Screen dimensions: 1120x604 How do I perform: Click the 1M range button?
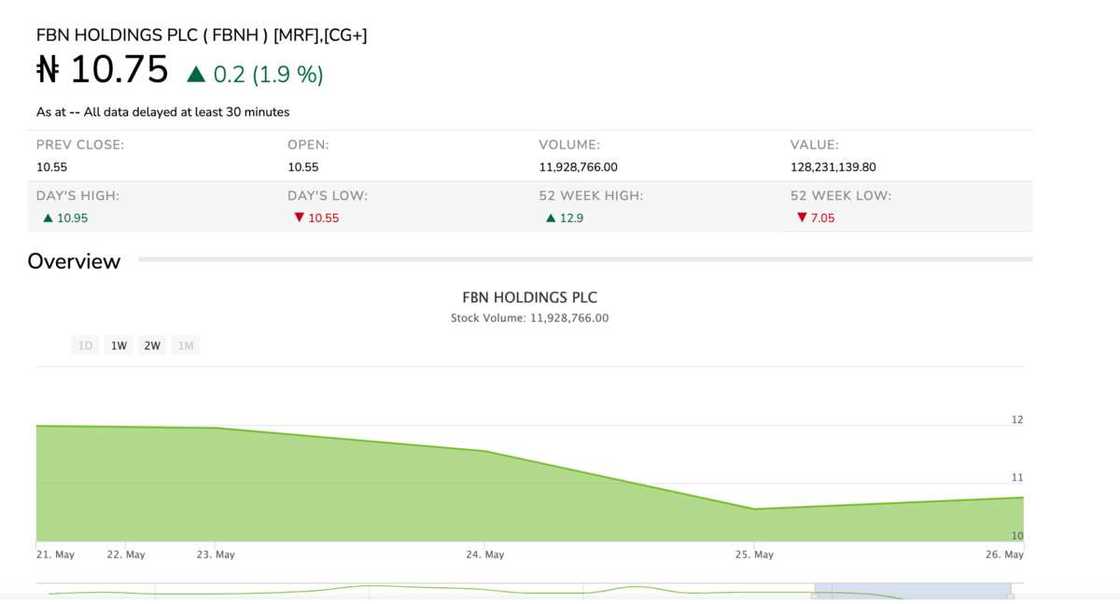[x=185, y=346]
